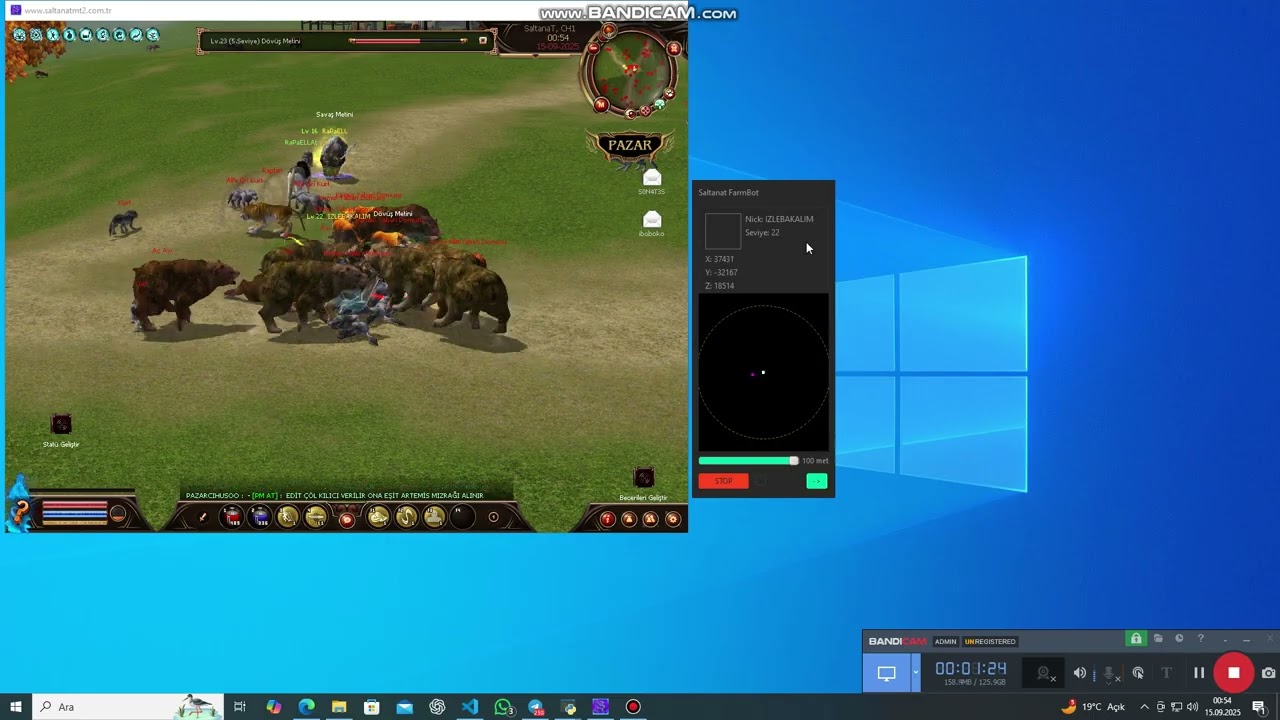The width and height of the screenshot is (1280, 720).
Task: Toggle Bandicam mouse cursor effect
Action: pyautogui.click(x=1138, y=673)
